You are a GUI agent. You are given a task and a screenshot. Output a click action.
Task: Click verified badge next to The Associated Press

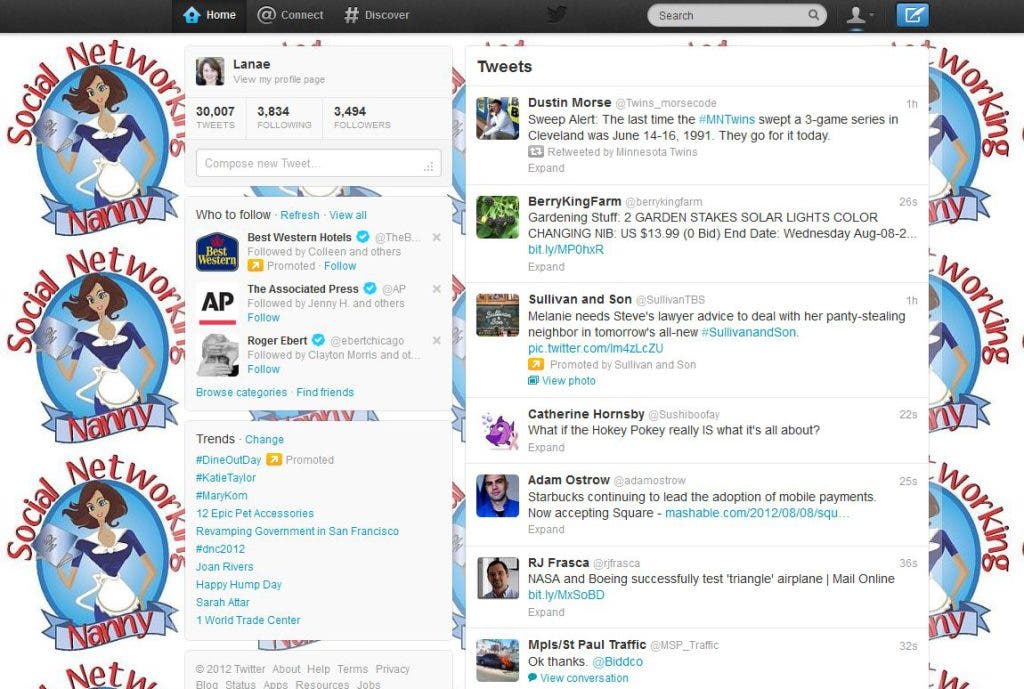coord(370,289)
